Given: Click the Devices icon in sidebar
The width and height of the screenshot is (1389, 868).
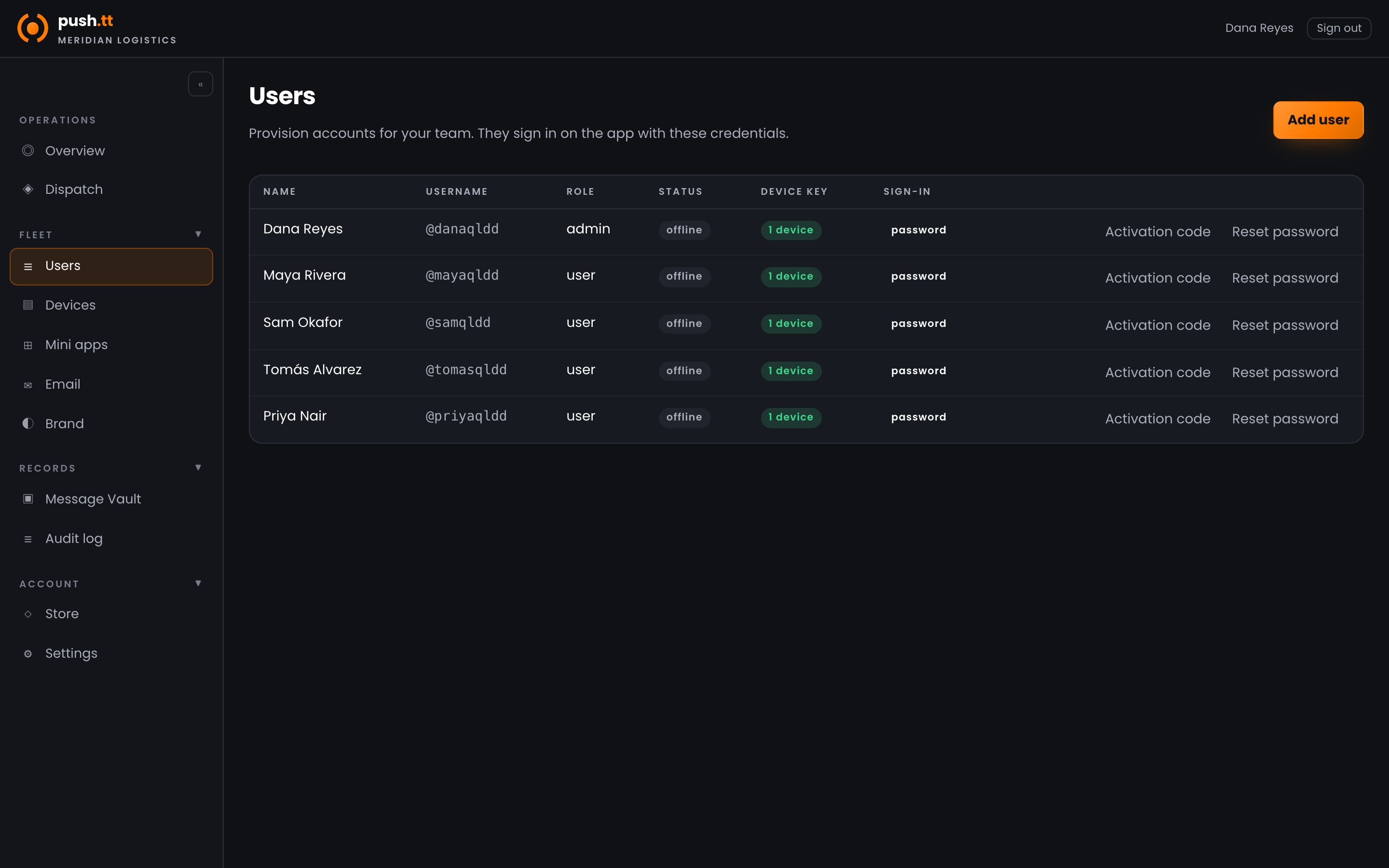Looking at the screenshot, I should (x=27, y=305).
